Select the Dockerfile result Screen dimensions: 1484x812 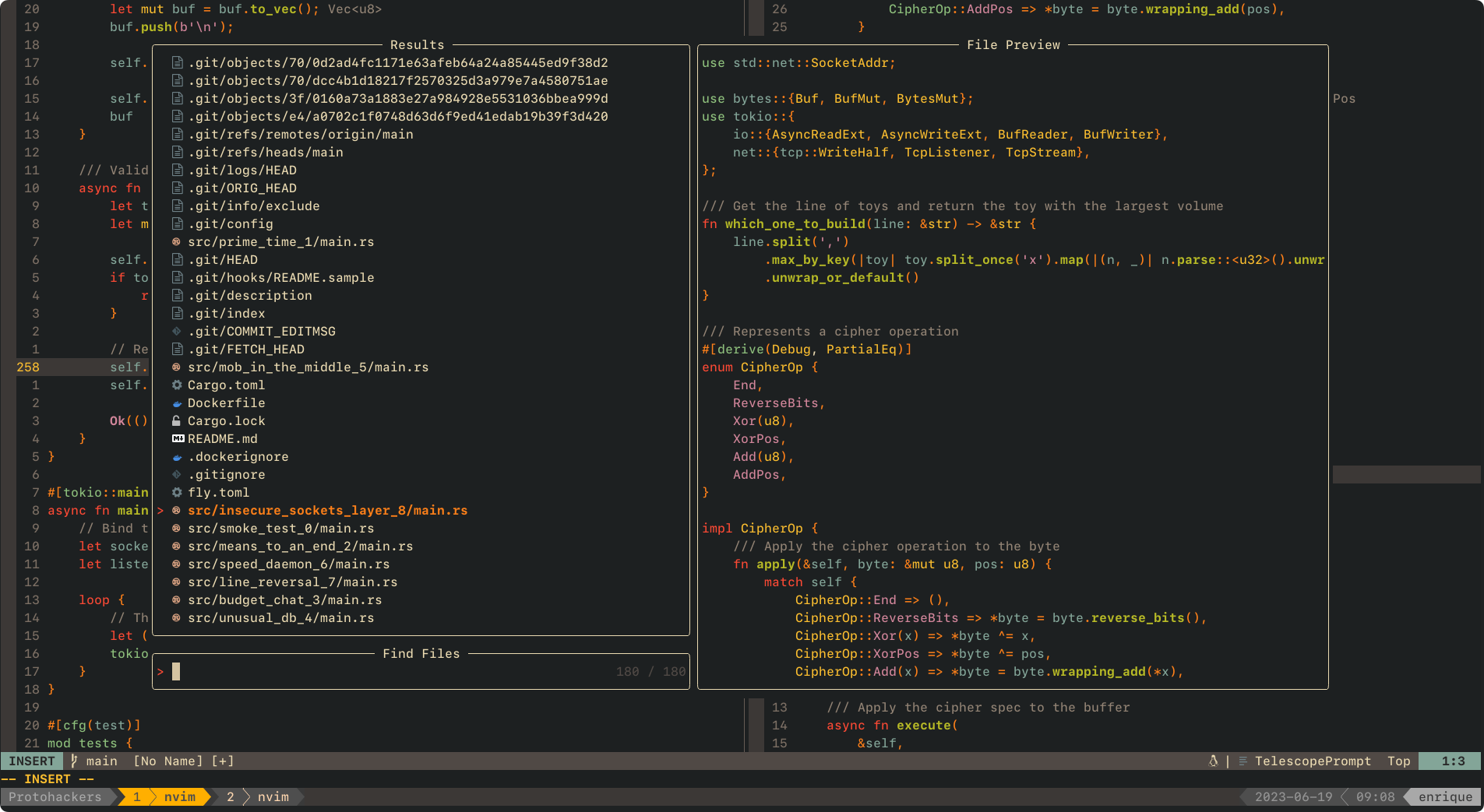pos(421,402)
